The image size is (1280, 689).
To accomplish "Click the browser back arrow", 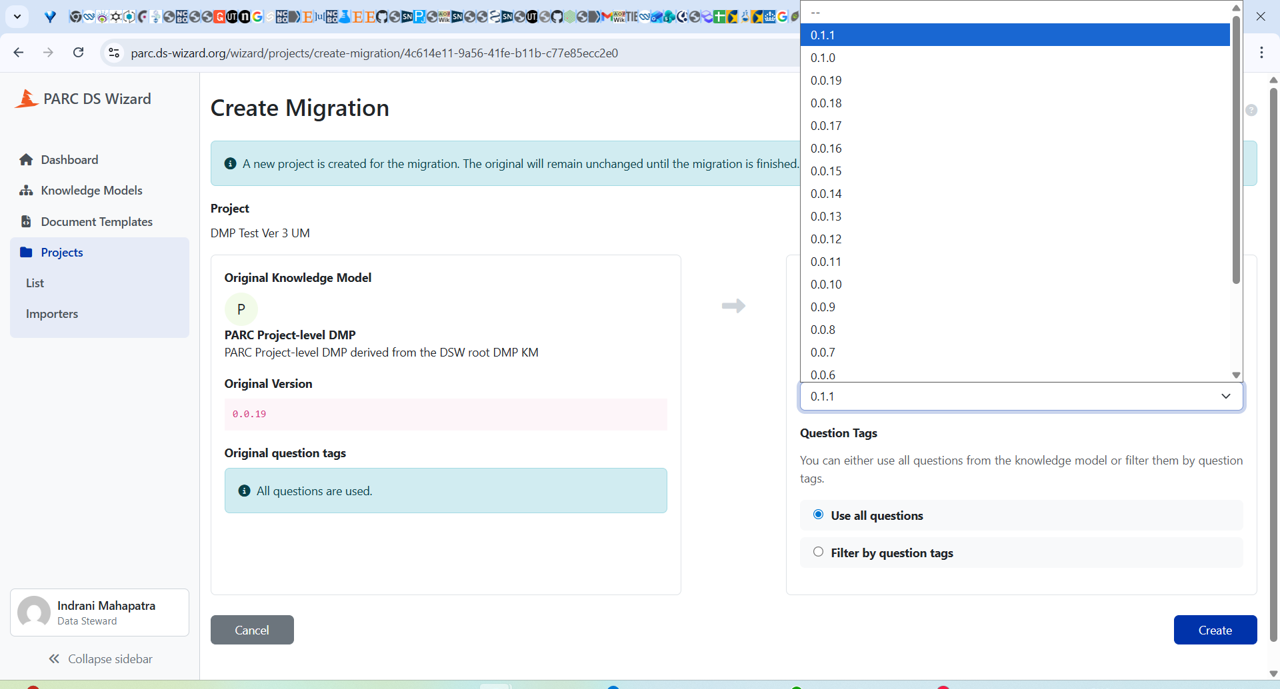I will point(19,53).
